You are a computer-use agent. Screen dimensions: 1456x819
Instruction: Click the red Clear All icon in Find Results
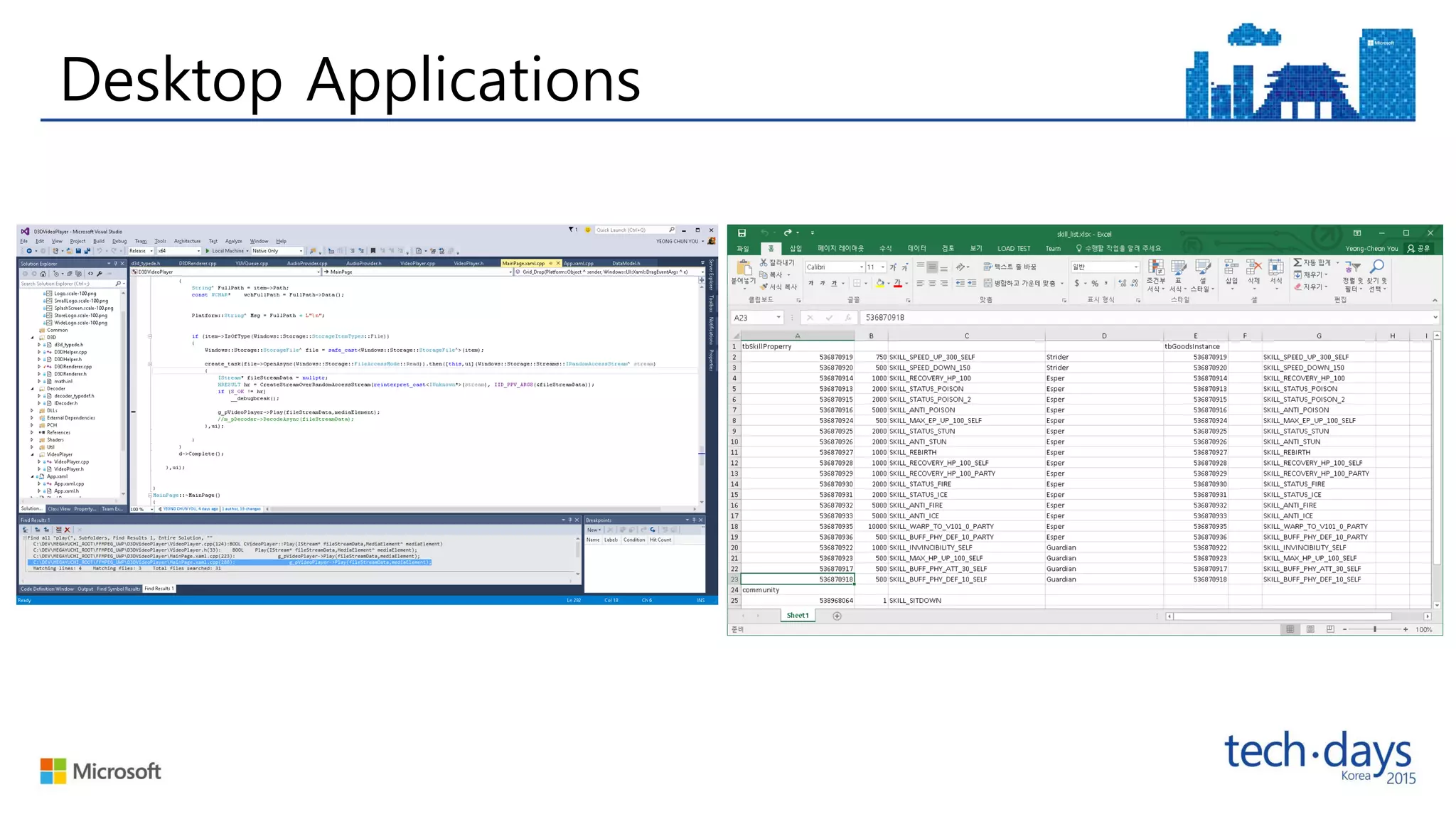coord(68,530)
